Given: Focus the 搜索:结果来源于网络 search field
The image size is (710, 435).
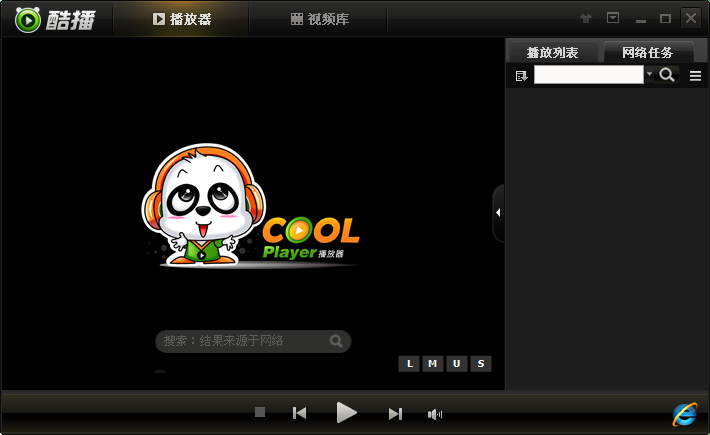Looking at the screenshot, I should [253, 341].
